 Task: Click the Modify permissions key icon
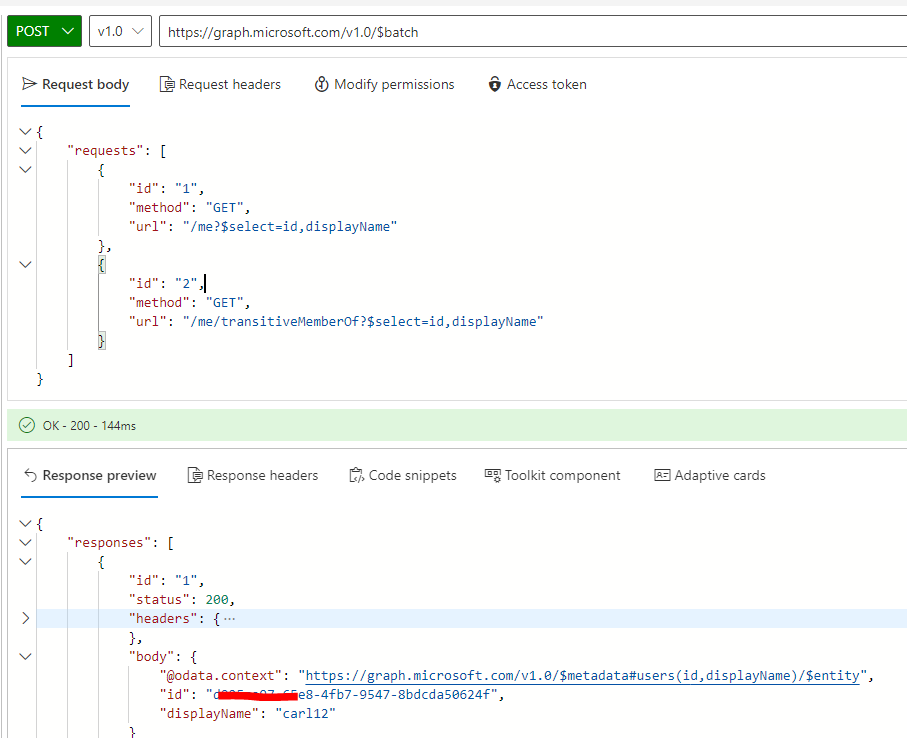click(x=322, y=84)
